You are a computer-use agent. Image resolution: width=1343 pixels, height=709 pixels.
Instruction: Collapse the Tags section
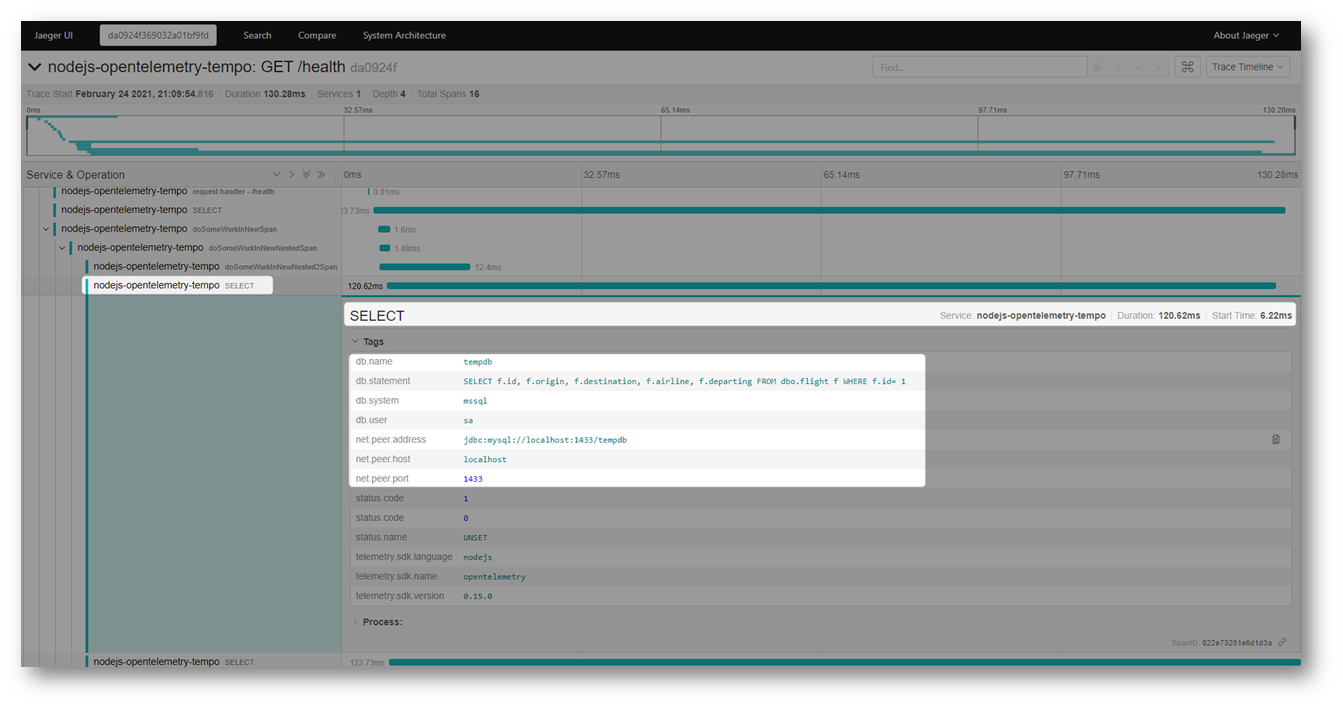(x=368, y=342)
